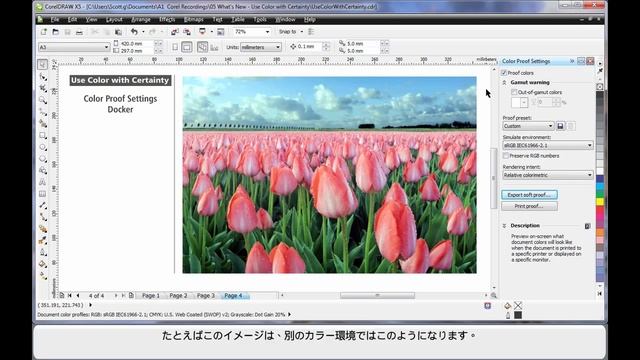This screenshot has height=360, width=640.
Task: Select the Interactive Fill tool in toolbox
Action: click(42, 276)
